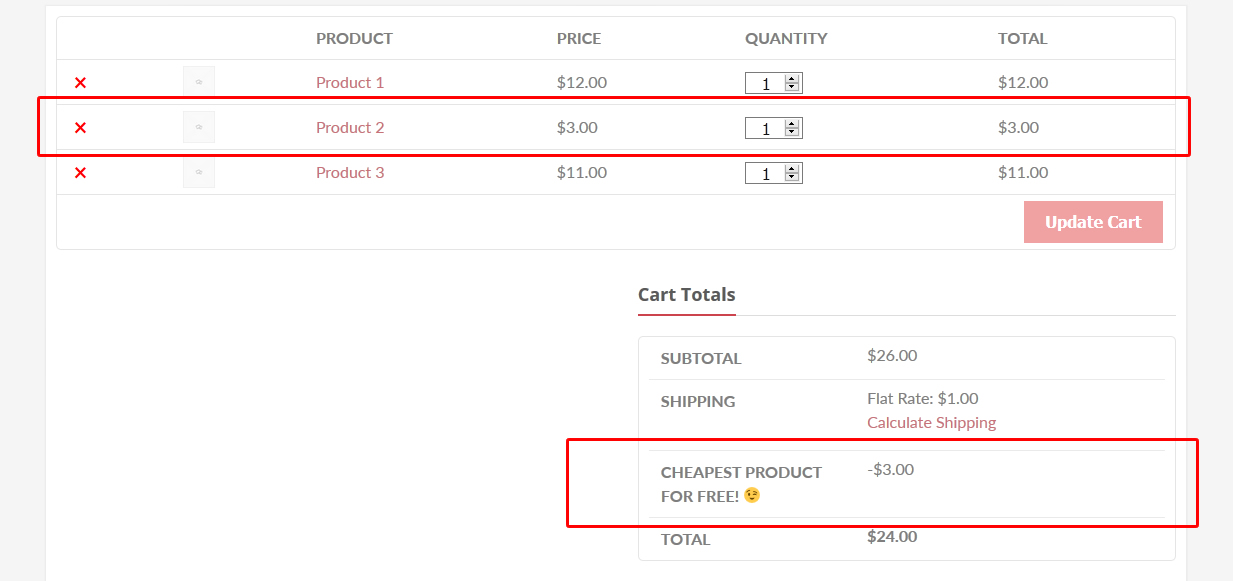Open Product 2 thumbnail image
This screenshot has height=581, width=1233.
coord(199,127)
